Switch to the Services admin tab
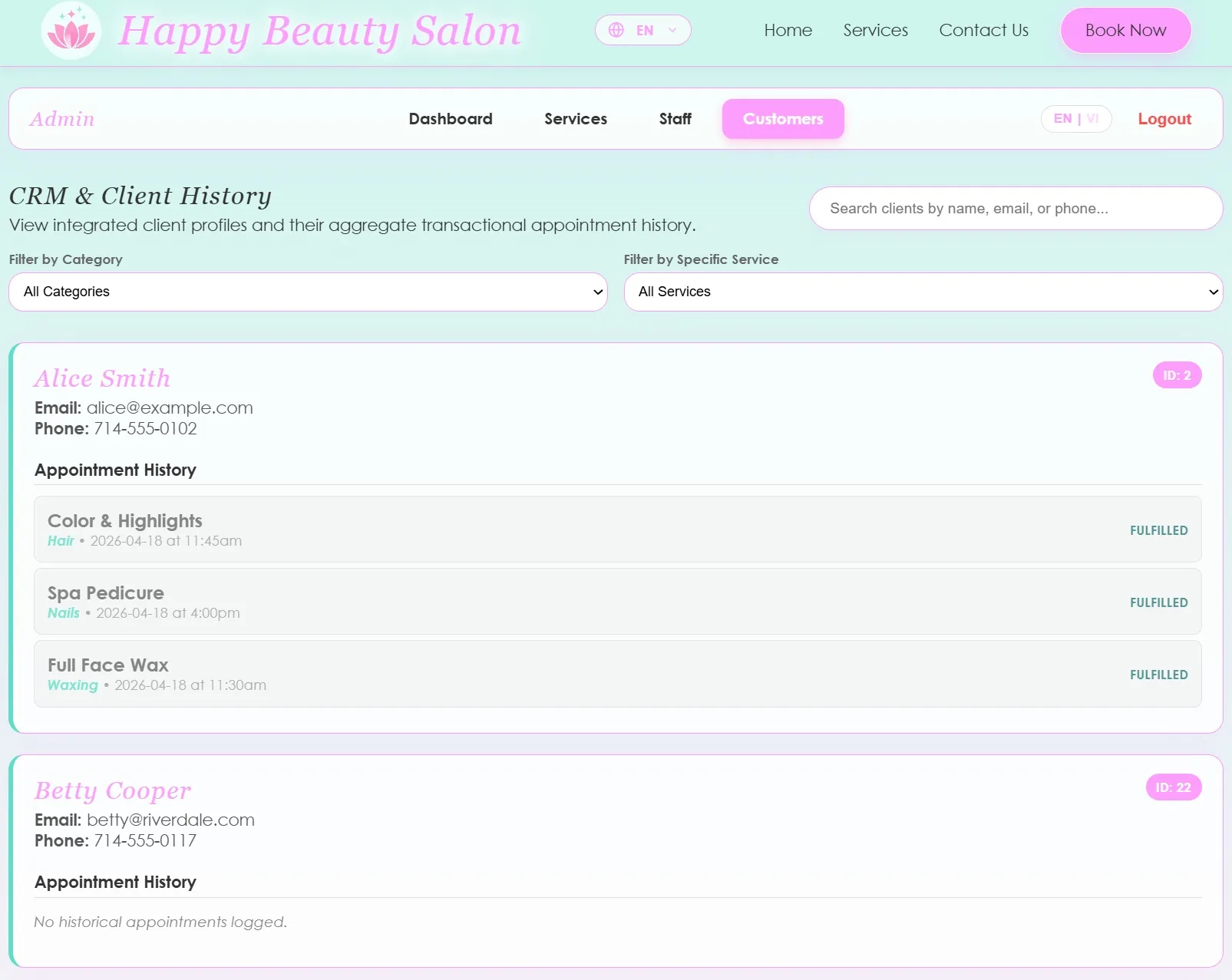1232x980 pixels. point(576,119)
